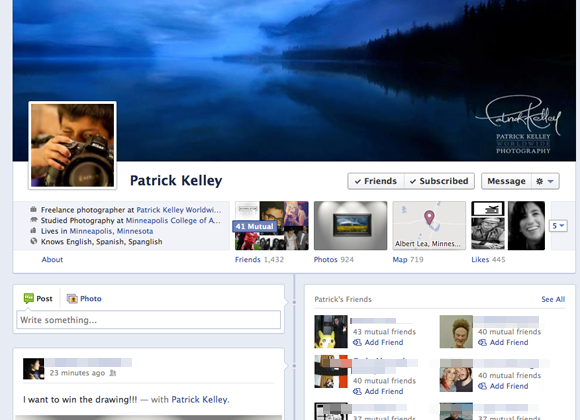Viewport: 580px width, 420px height.
Task: Click the home location icon
Action: pos(33,231)
